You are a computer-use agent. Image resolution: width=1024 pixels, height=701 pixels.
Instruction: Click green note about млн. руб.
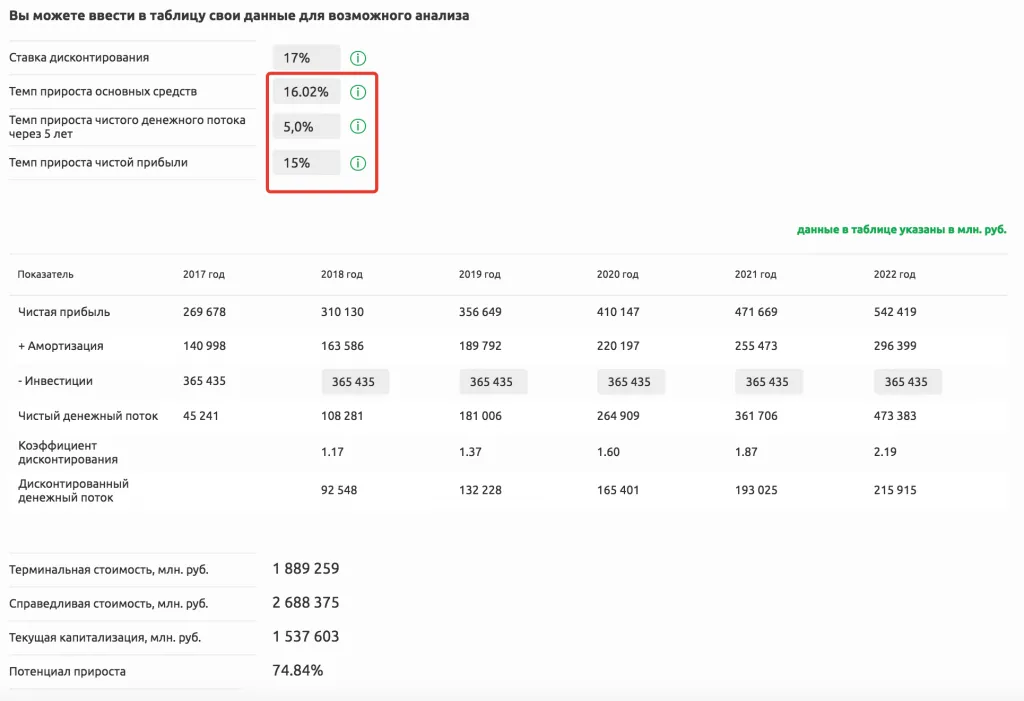901,230
